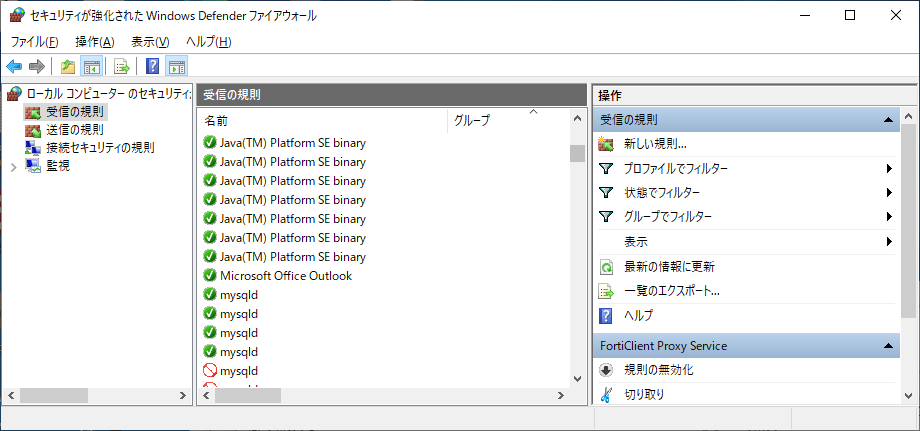The image size is (920, 431).
Task: Collapse the 受信の規則 actions section
Action: (888, 120)
